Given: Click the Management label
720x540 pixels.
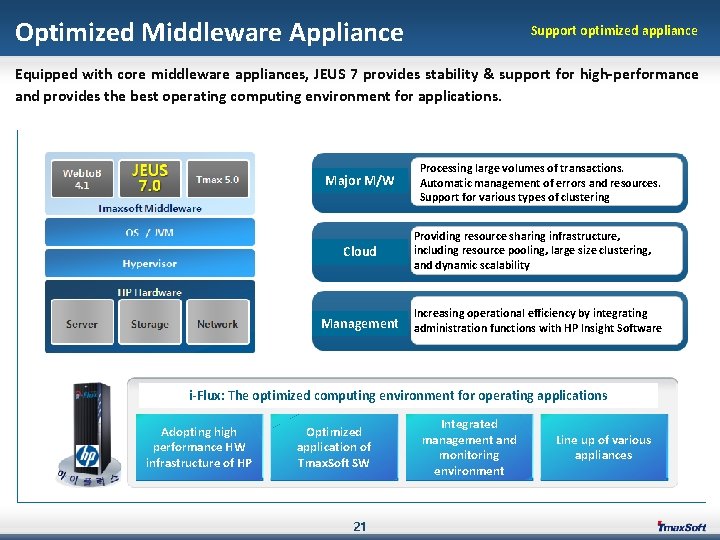Looking at the screenshot, I should (360, 324).
